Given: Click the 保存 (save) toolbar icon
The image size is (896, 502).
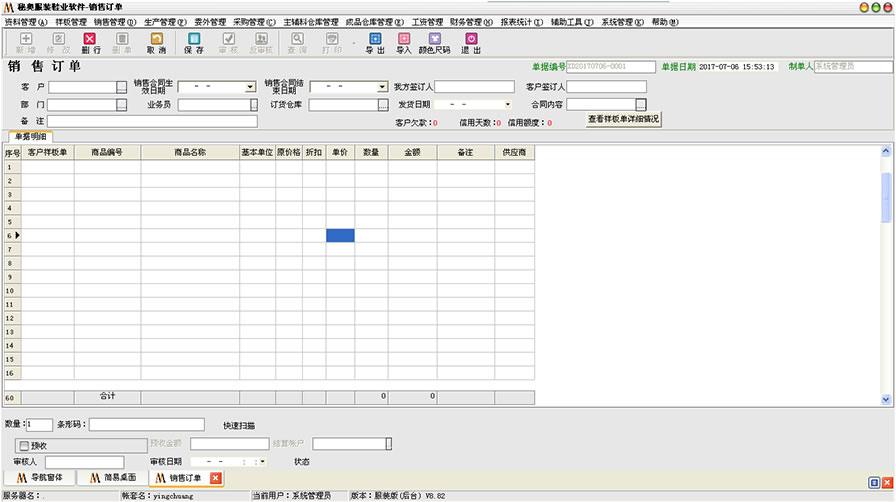Looking at the screenshot, I should 194,43.
